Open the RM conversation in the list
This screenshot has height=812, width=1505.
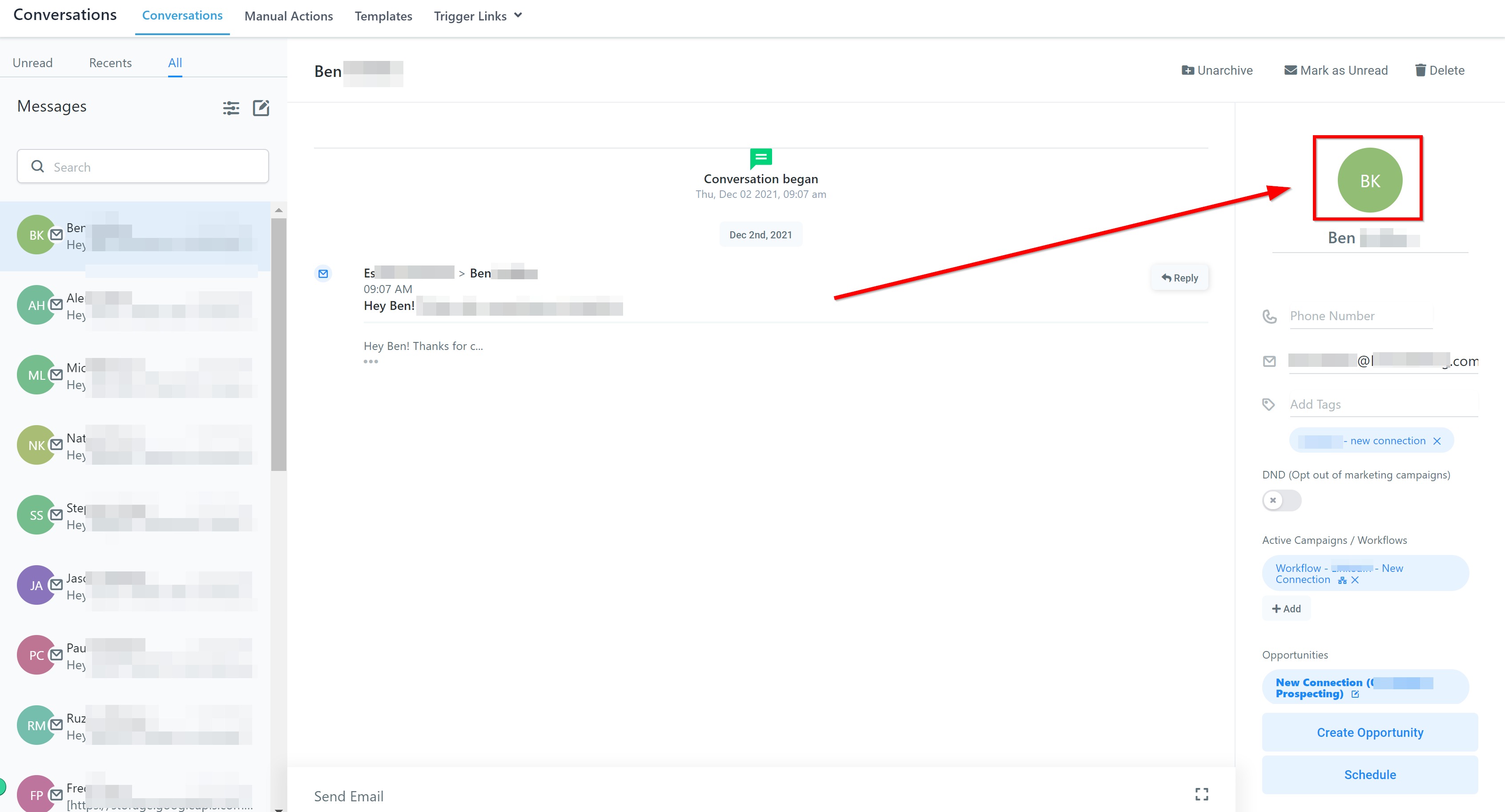[x=136, y=726]
